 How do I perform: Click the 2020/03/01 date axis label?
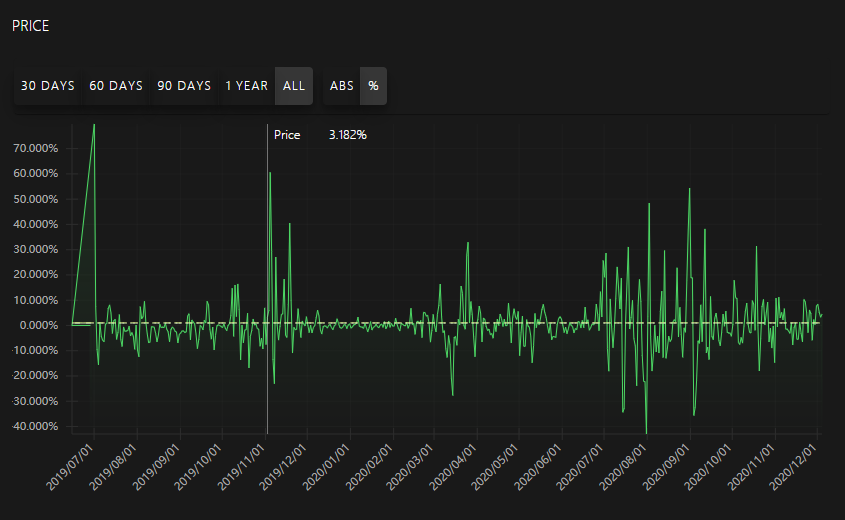tap(411, 467)
